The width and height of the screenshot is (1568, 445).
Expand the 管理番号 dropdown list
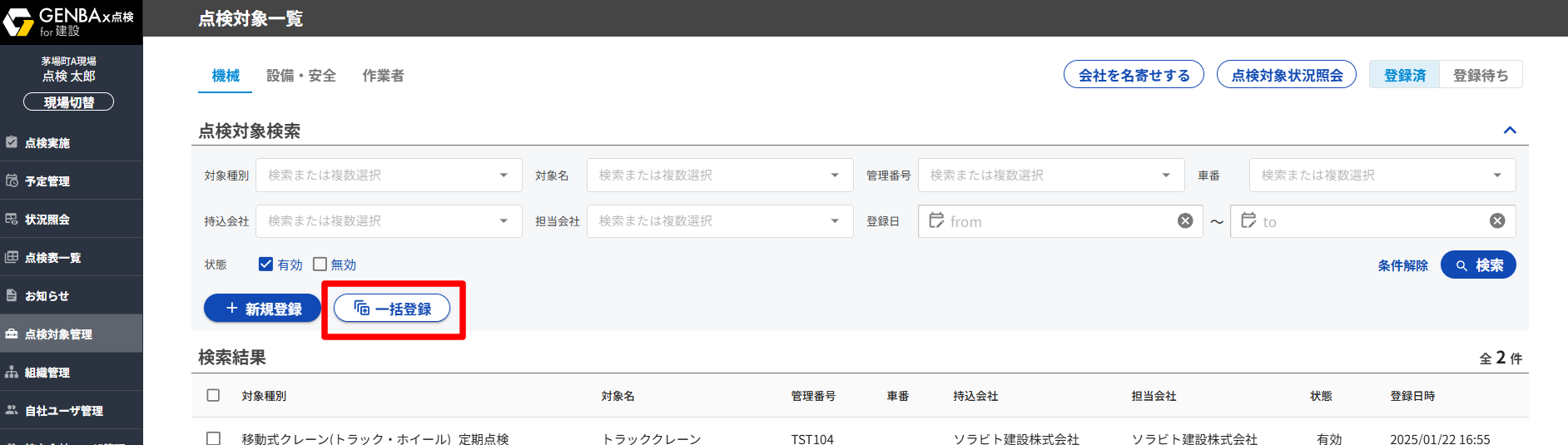1166,176
